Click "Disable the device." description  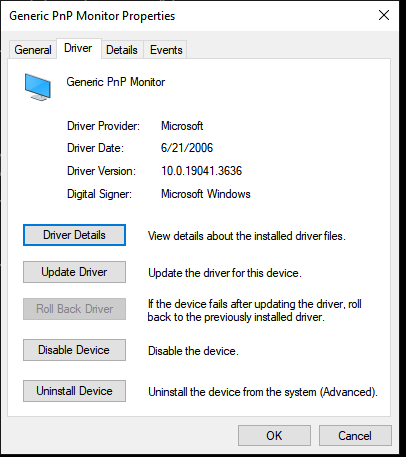coord(193,351)
